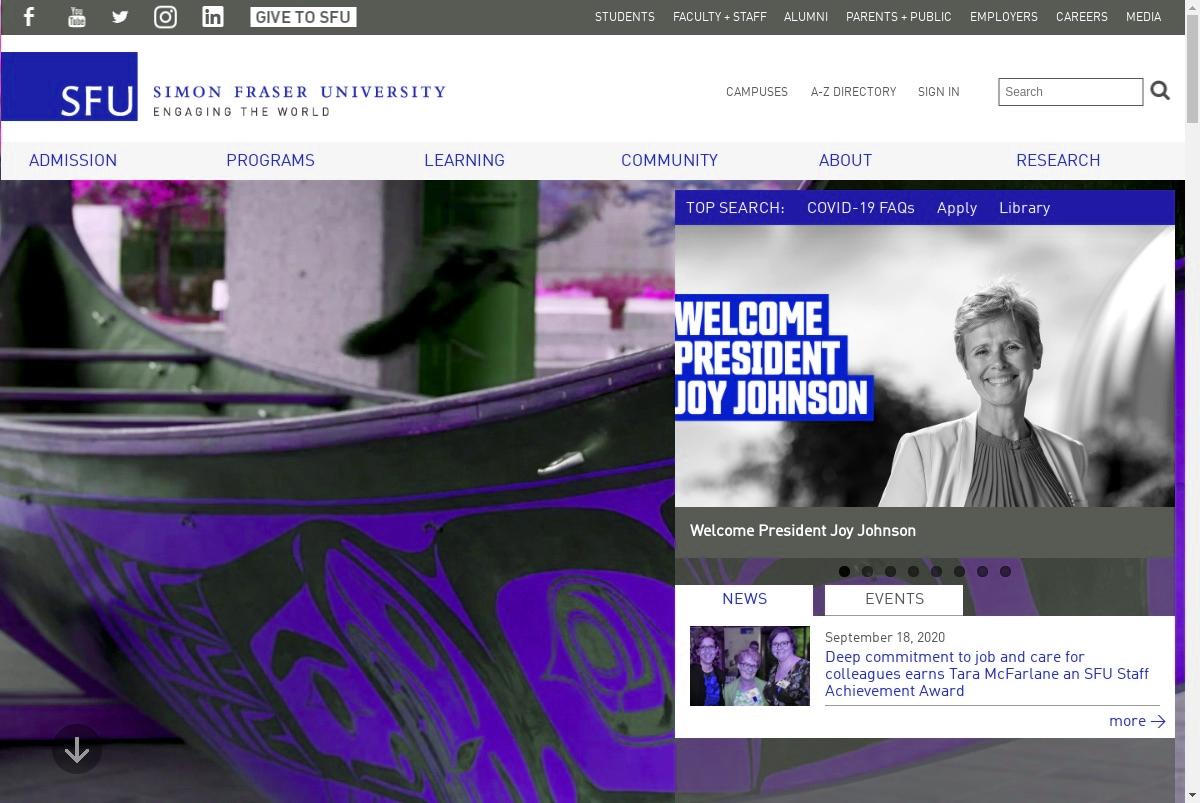Viewport: 1200px width, 803px height.
Task: Click Welcome President Joy Johnson banner image
Action: pos(925,366)
